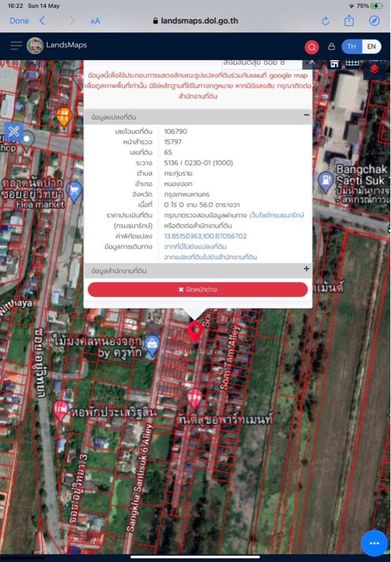
Task: Switch language to EN
Action: [x=371, y=47]
